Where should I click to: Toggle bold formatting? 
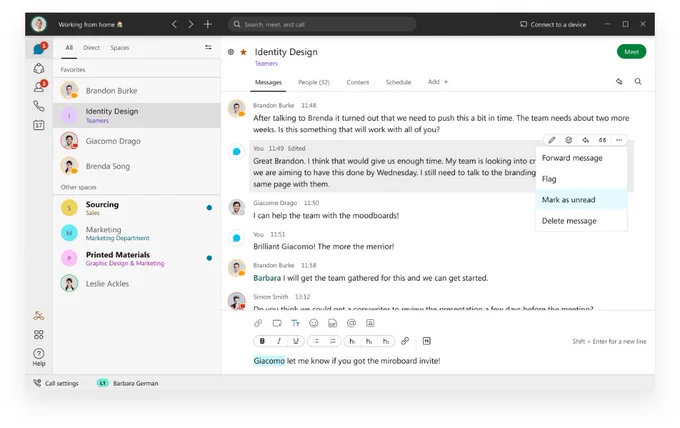262,341
